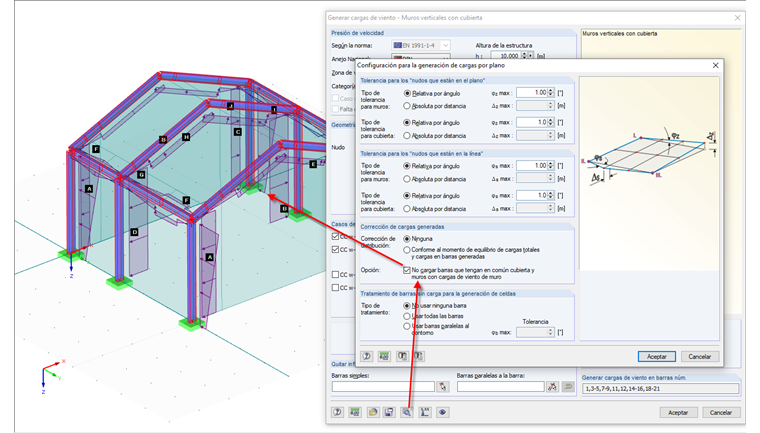The image size is (760, 433).
Task: Close the plane configuration dialog
Action: [715, 65]
